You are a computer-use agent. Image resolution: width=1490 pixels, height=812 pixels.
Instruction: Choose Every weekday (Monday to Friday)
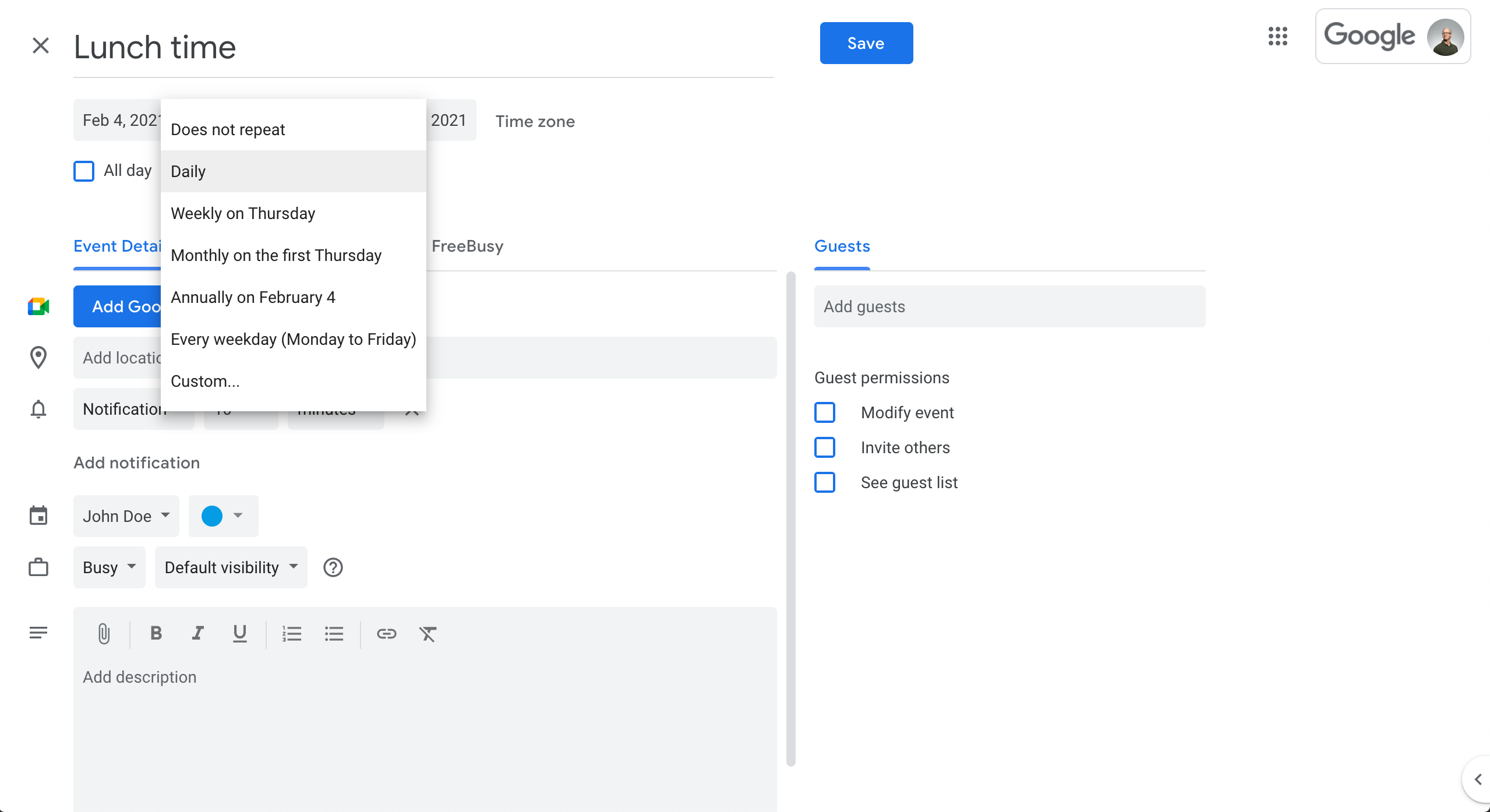coord(293,339)
